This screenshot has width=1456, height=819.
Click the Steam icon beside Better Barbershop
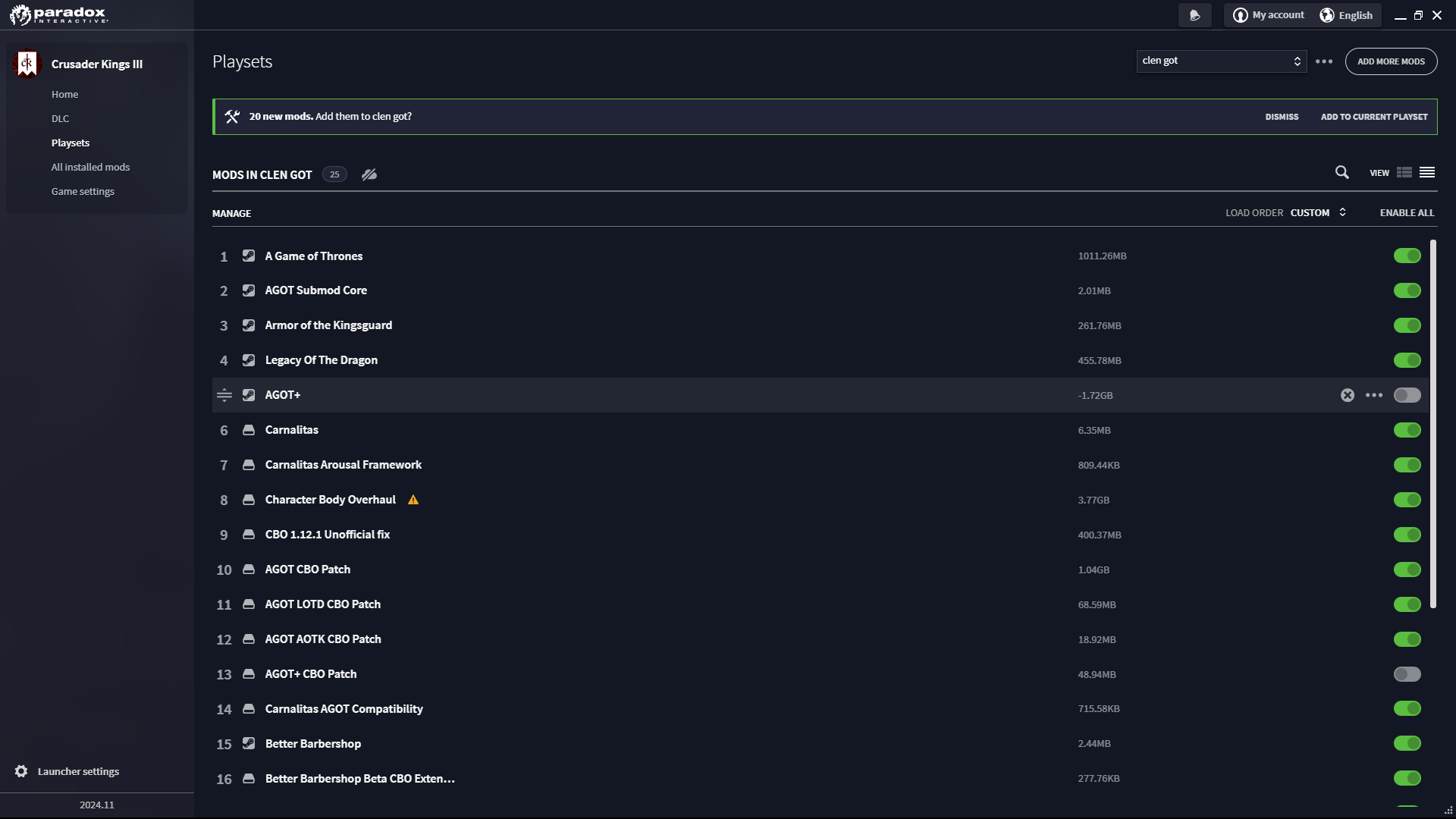point(249,744)
